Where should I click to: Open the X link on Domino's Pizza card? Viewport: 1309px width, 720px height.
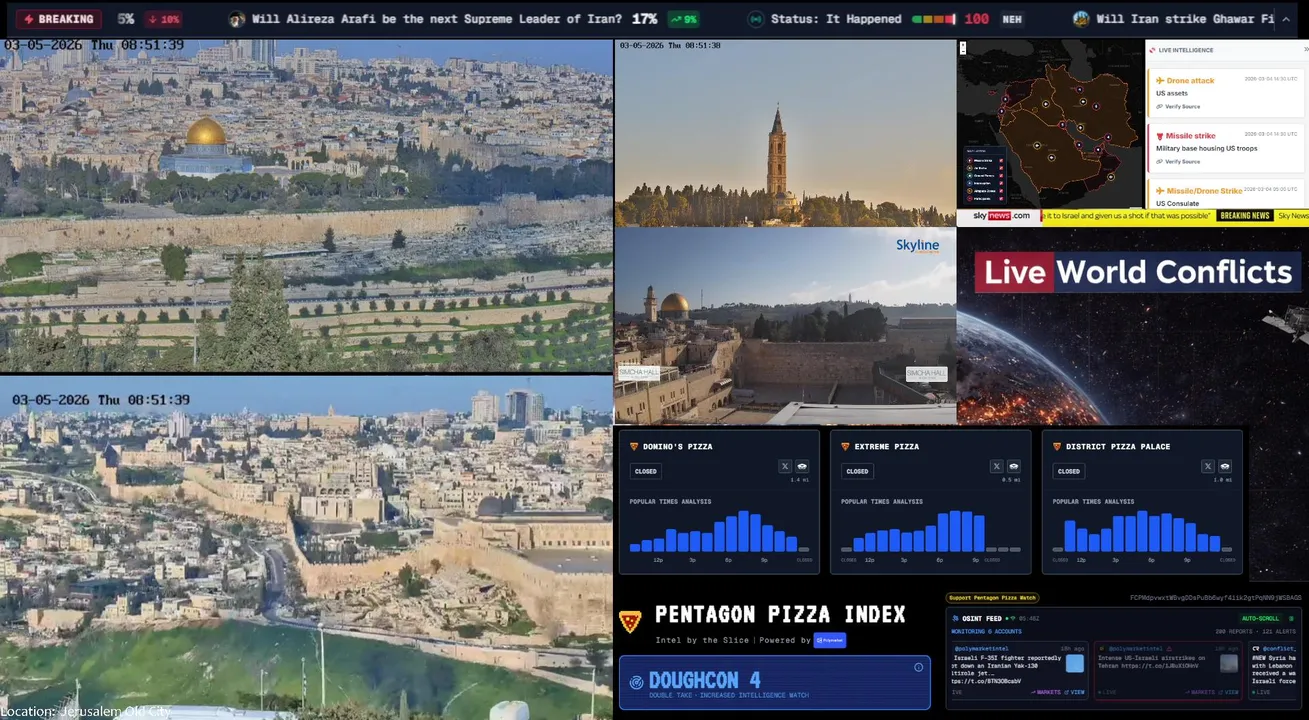785,466
